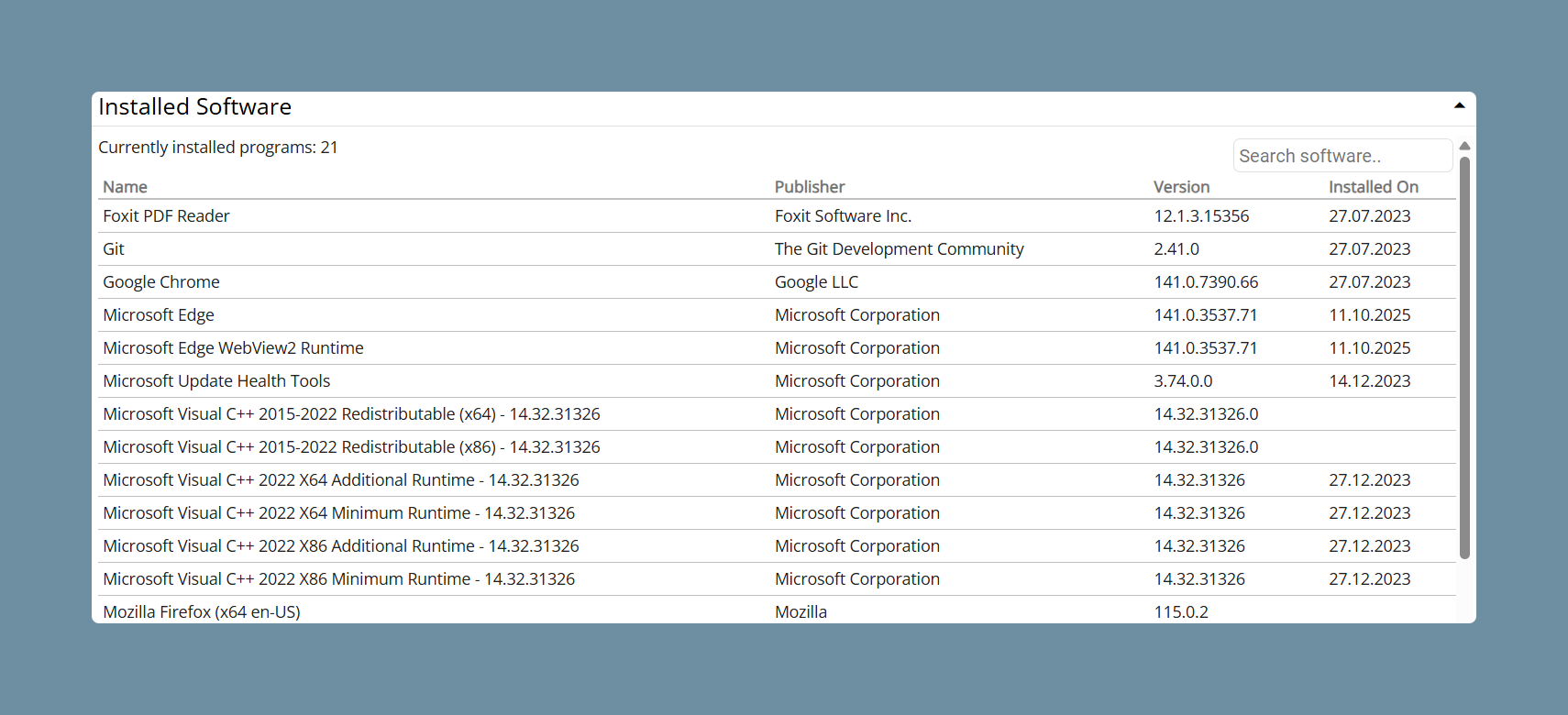The width and height of the screenshot is (1568, 715).
Task: Click the Search software input field
Action: tap(1342, 156)
